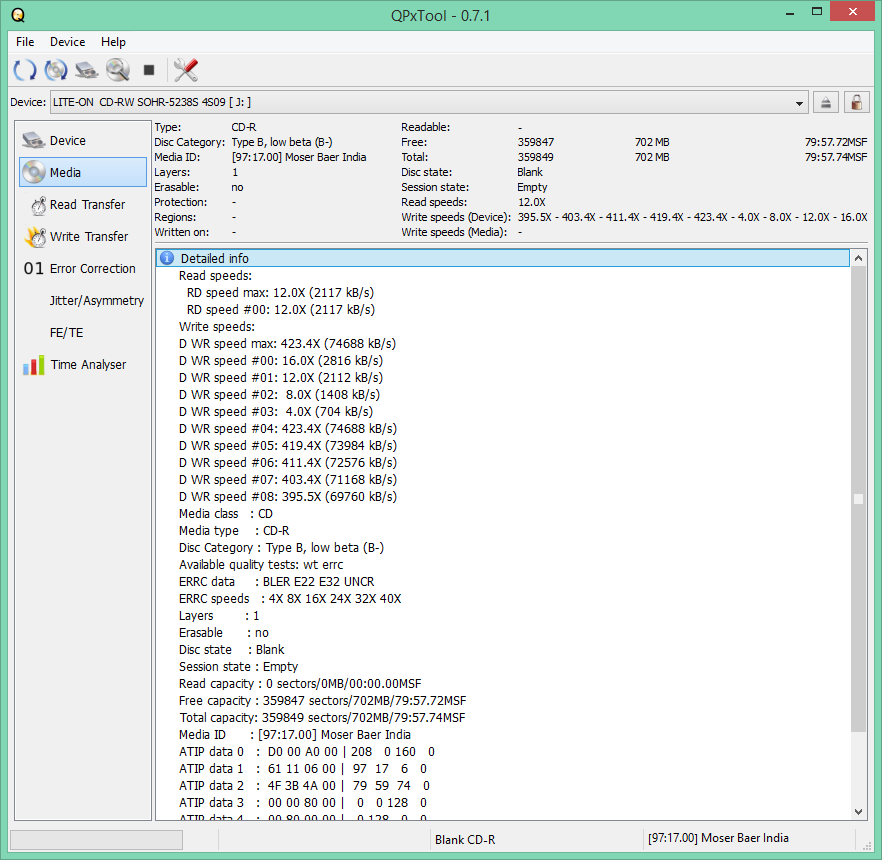
Task: Select the Write Transfer tab label
Action: click(89, 237)
